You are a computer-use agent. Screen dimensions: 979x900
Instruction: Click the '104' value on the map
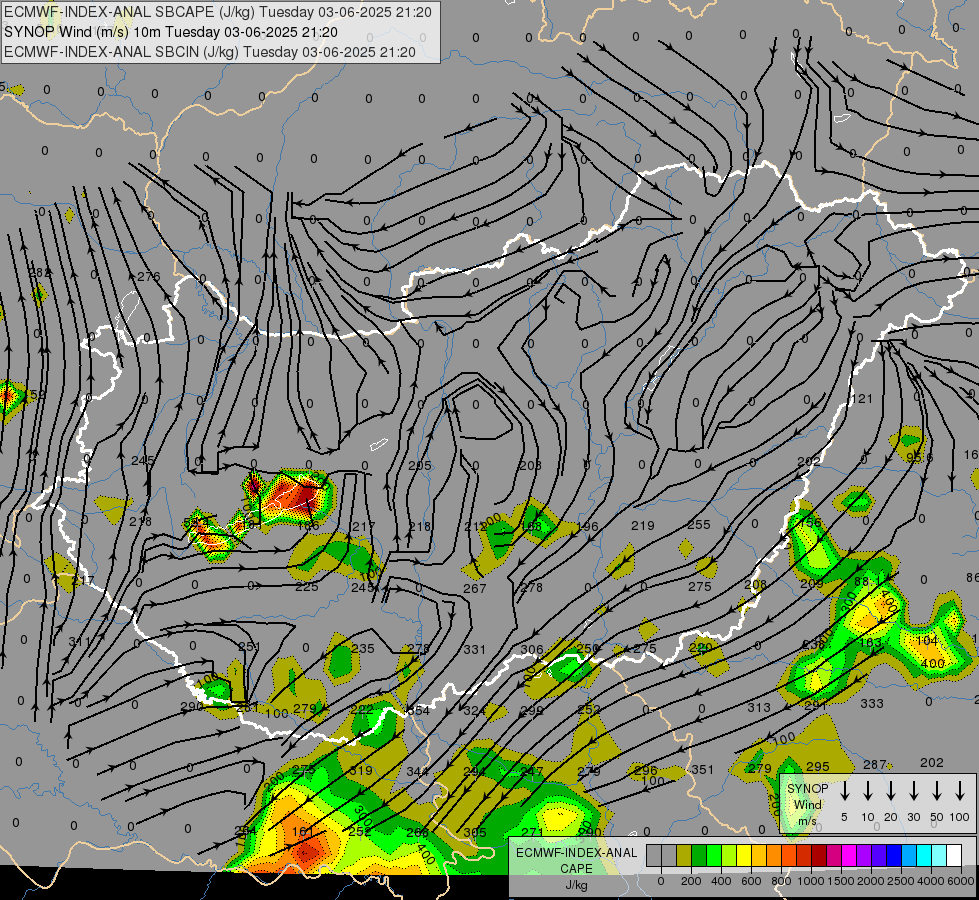pos(927,641)
